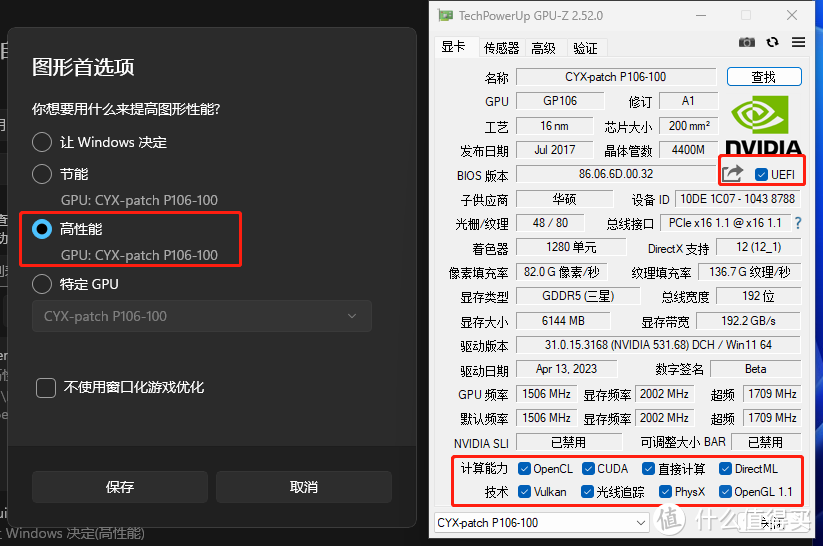Click the GDDR5 (三星) memory type field
Image resolution: width=823 pixels, height=546 pixels.
(x=578, y=296)
